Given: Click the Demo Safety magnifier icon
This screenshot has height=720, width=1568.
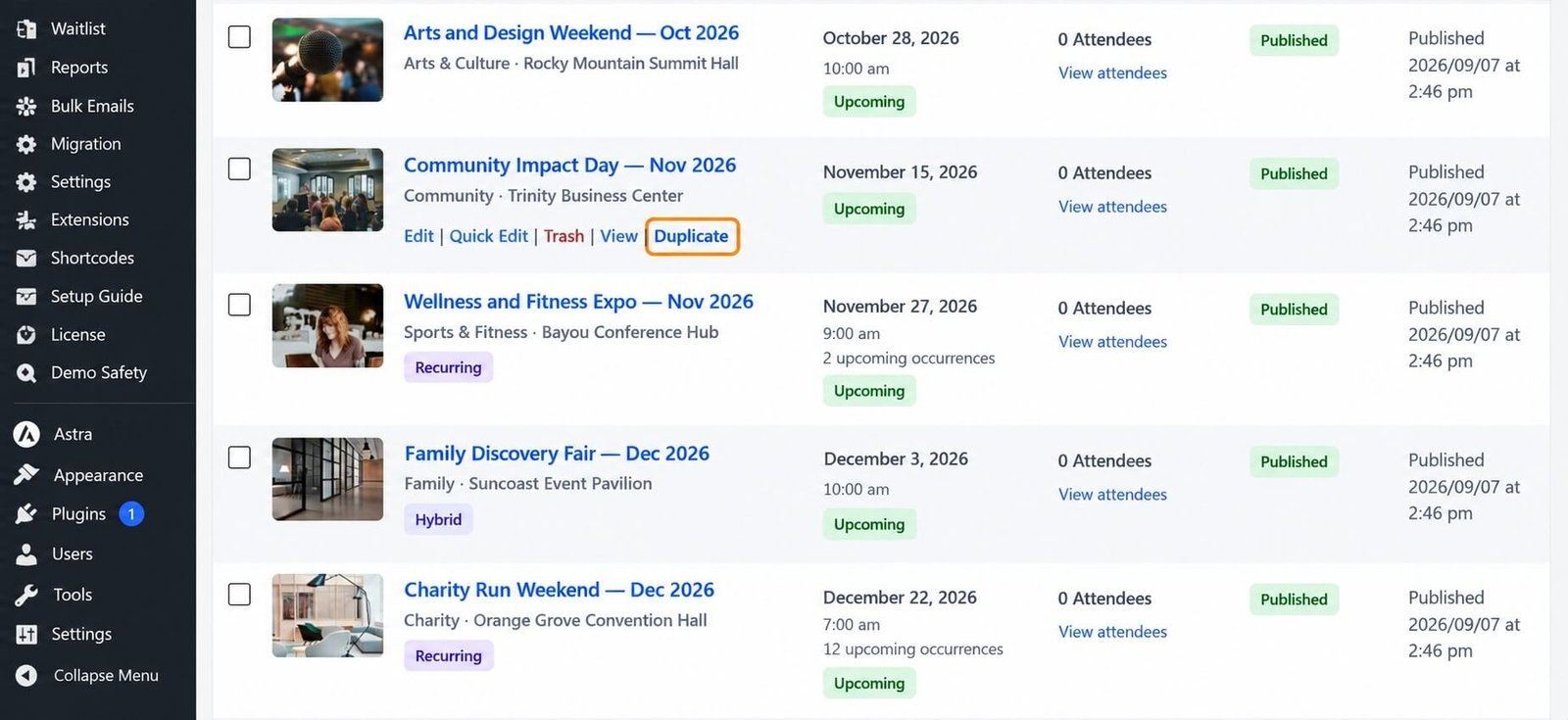Looking at the screenshot, I should click(26, 373).
